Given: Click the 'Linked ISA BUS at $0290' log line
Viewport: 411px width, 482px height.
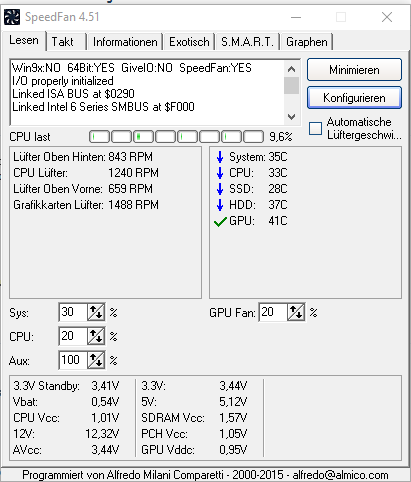Looking at the screenshot, I should click(73, 94).
